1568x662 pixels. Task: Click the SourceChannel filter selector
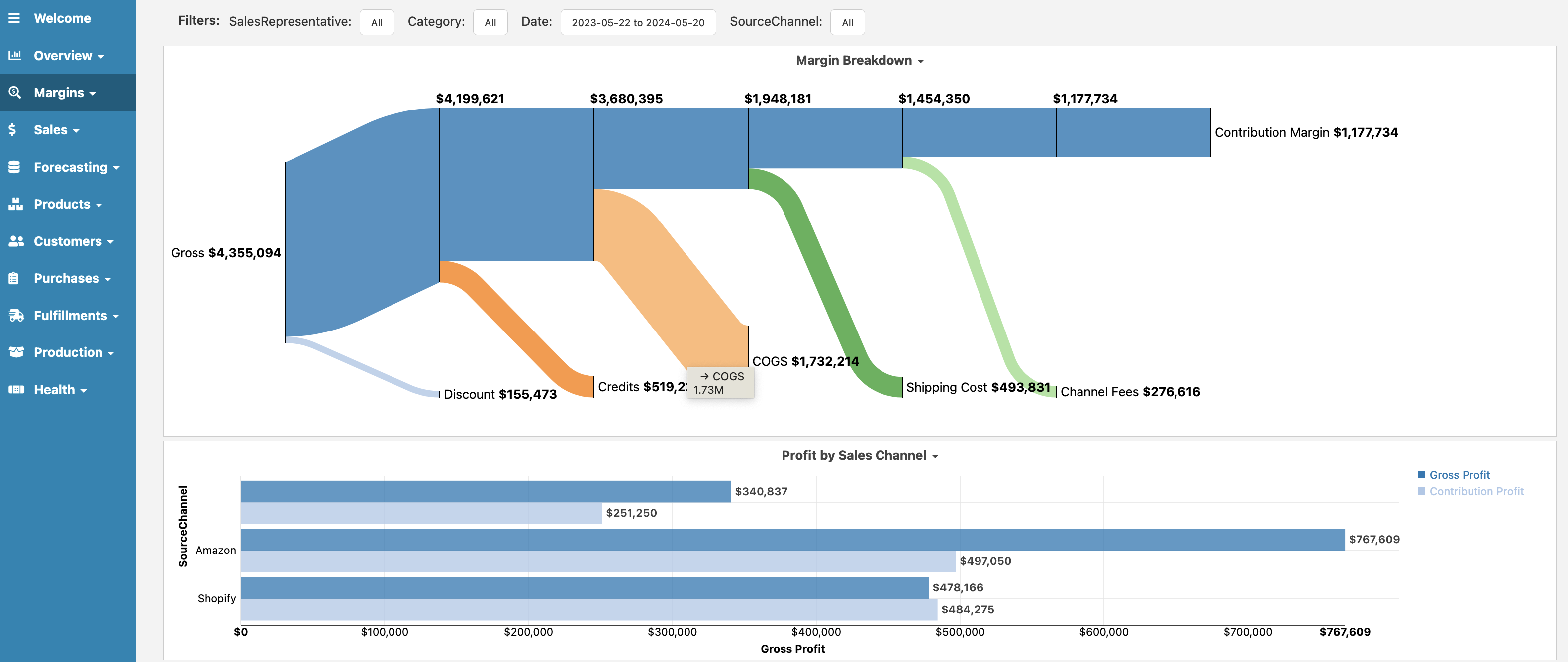[846, 20]
